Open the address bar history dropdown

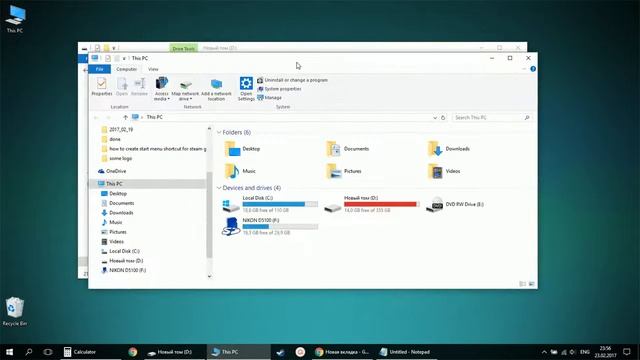coord(435,118)
